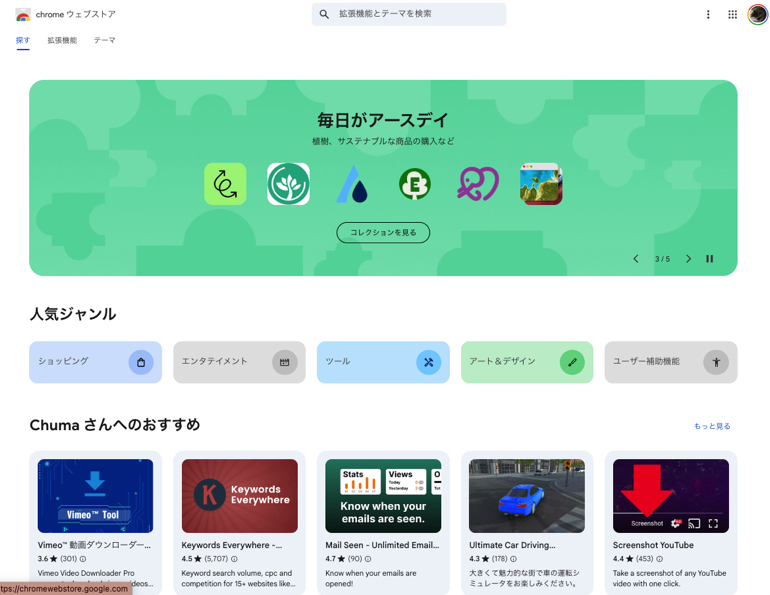770x595 pixels.
Task: Switch to the 拡張機能 tab
Action: point(62,40)
